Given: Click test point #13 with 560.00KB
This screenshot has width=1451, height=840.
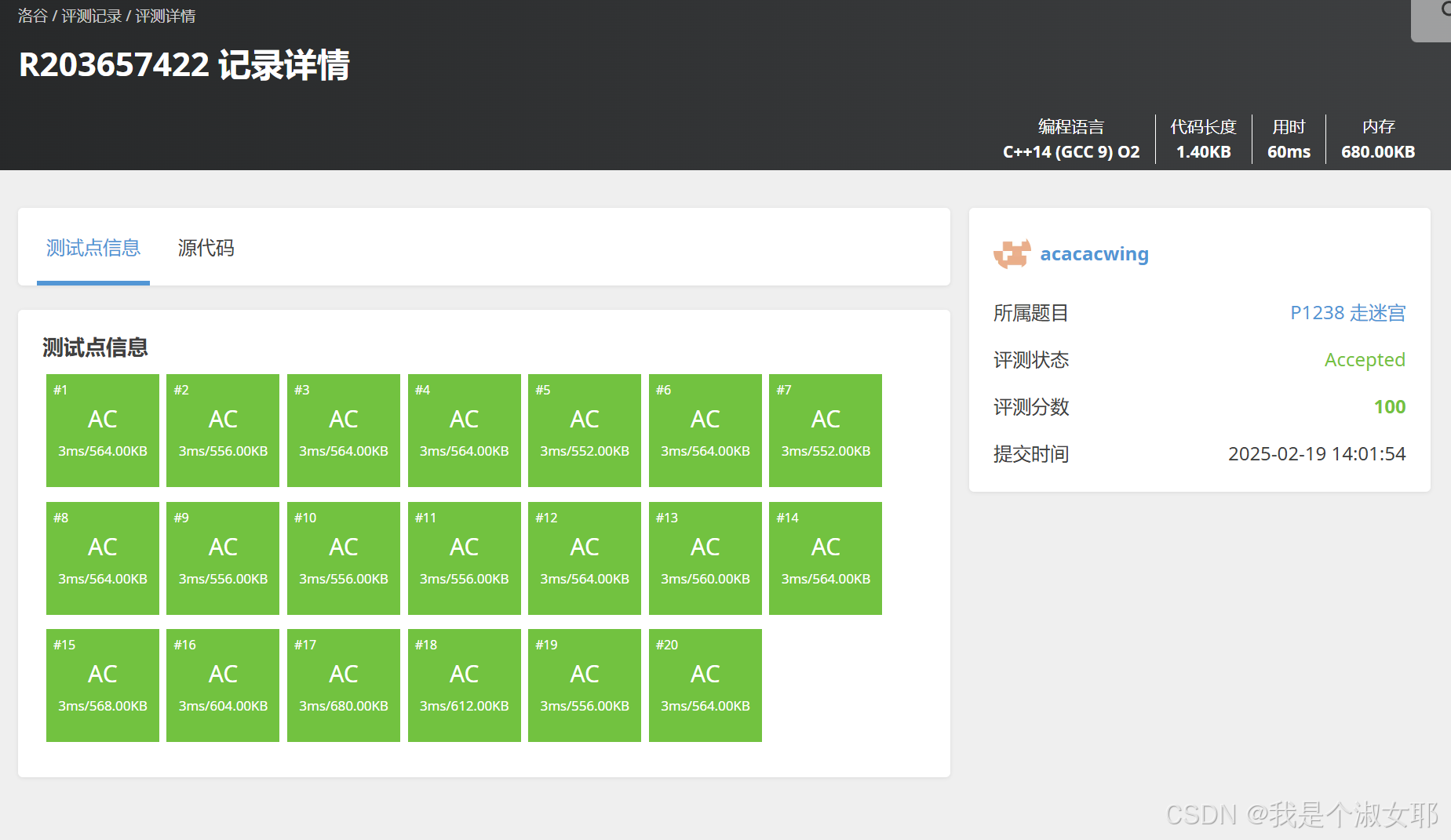Looking at the screenshot, I should (705, 558).
